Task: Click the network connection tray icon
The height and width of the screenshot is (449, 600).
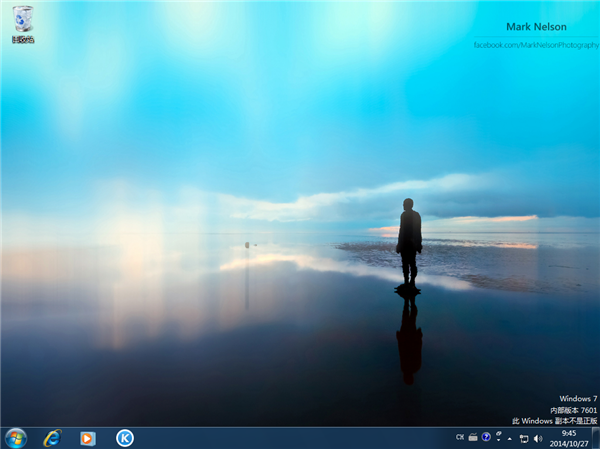Action: 524,439
